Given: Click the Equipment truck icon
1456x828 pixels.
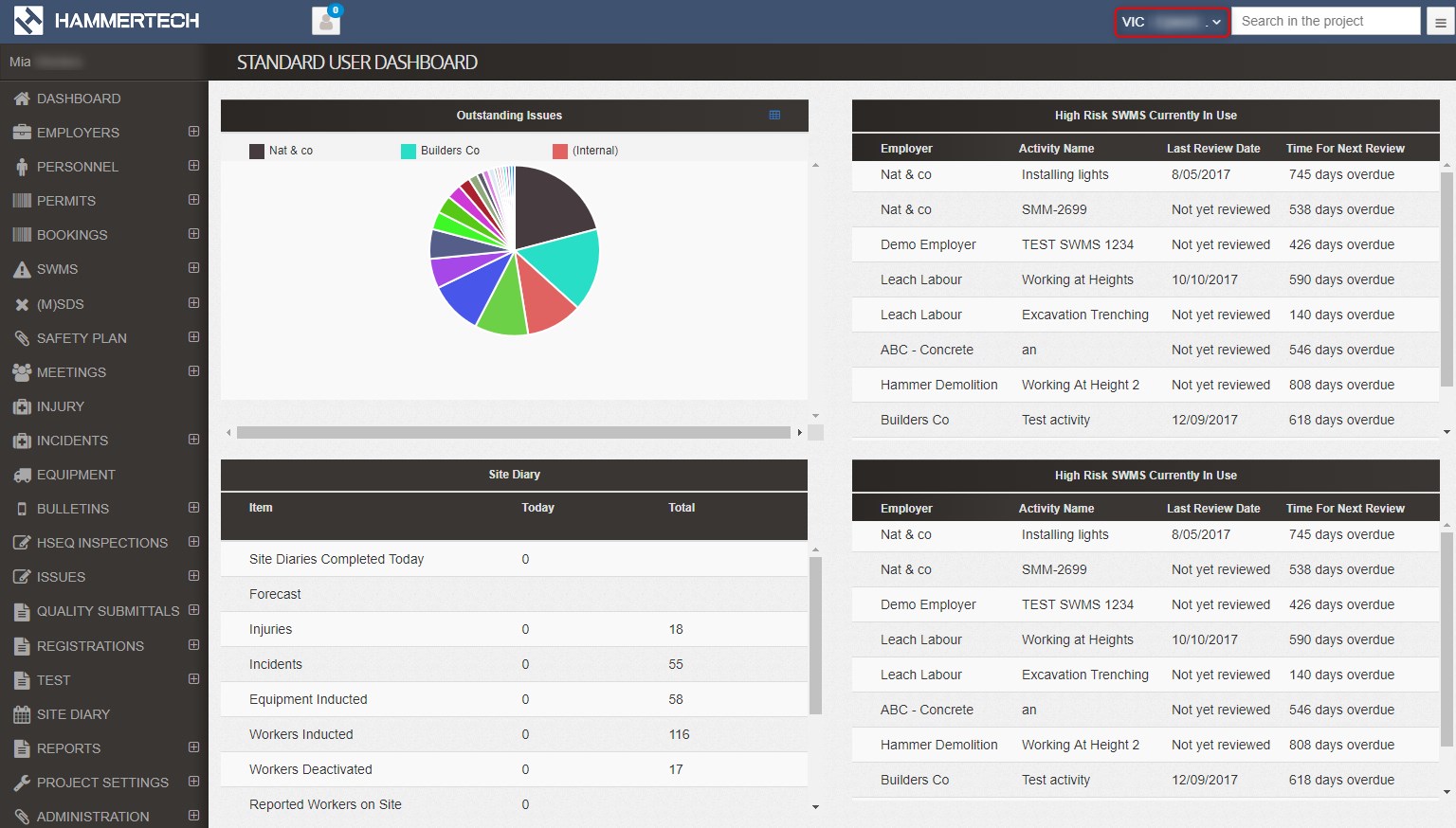Looking at the screenshot, I should pyautogui.click(x=22, y=475).
